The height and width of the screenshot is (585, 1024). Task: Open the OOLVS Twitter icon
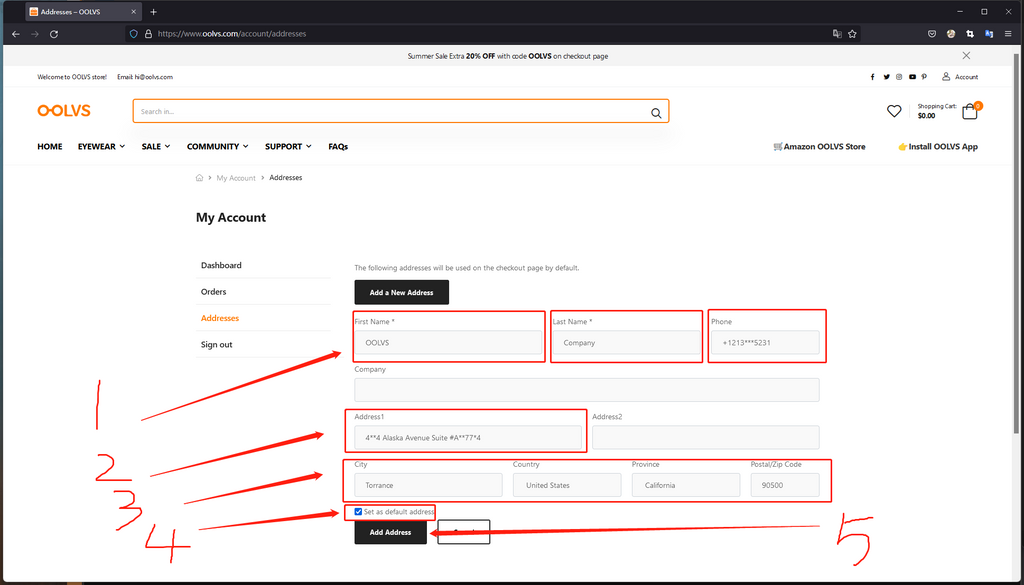click(x=885, y=77)
